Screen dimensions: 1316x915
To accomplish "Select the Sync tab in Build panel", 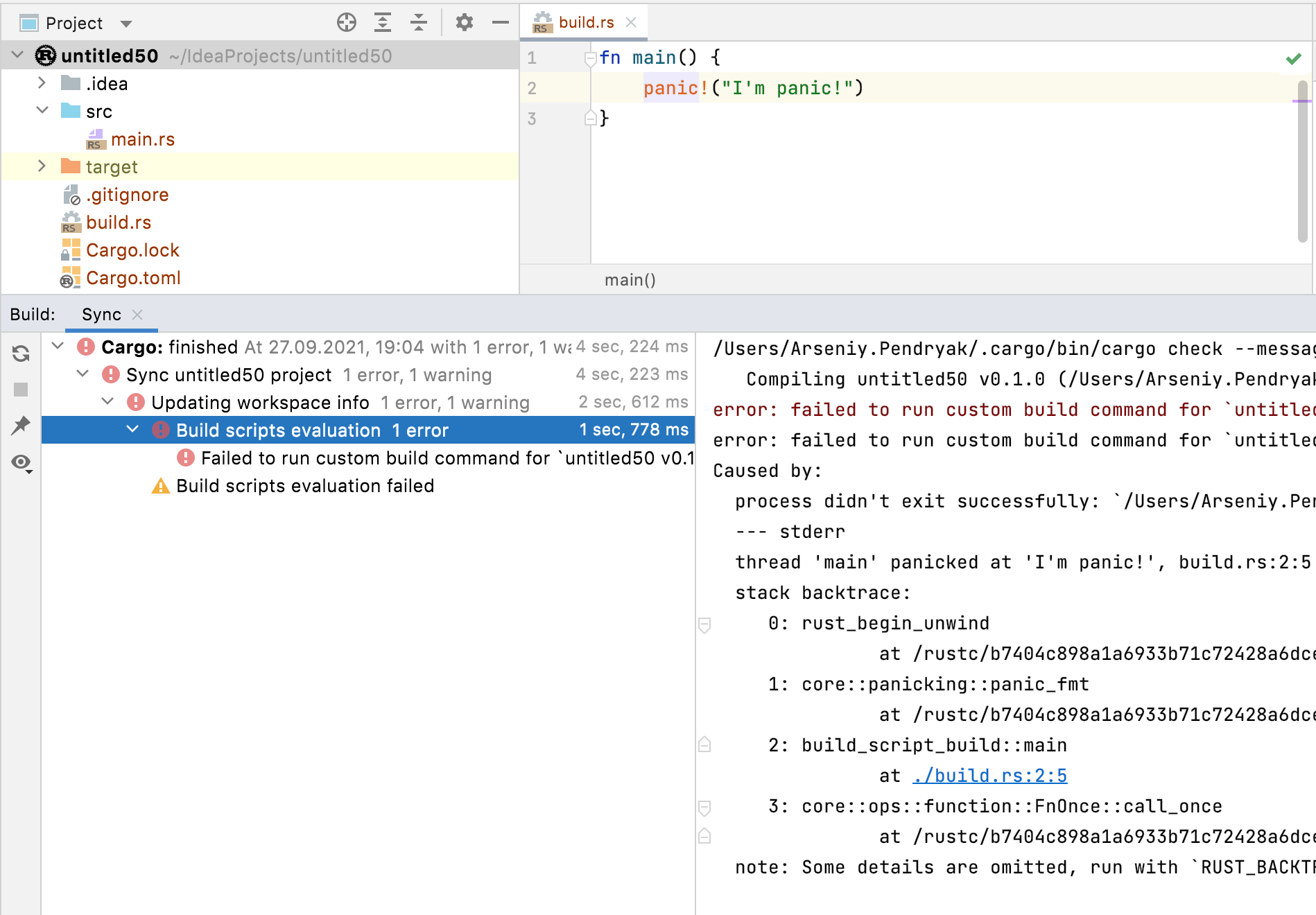I will [x=101, y=315].
